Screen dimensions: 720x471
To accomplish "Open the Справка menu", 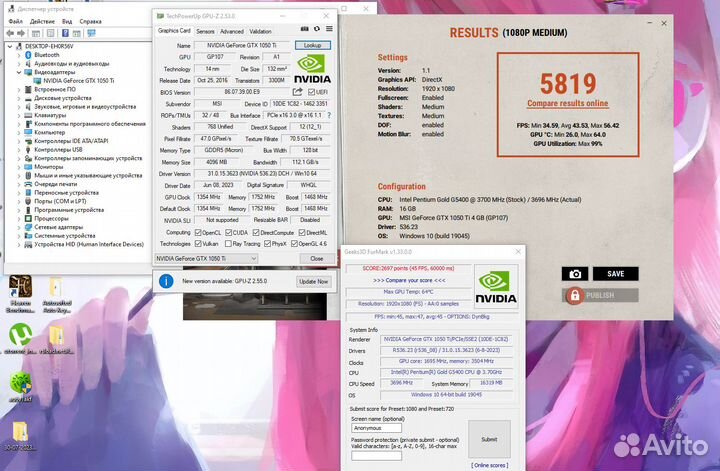I will (90, 21).
